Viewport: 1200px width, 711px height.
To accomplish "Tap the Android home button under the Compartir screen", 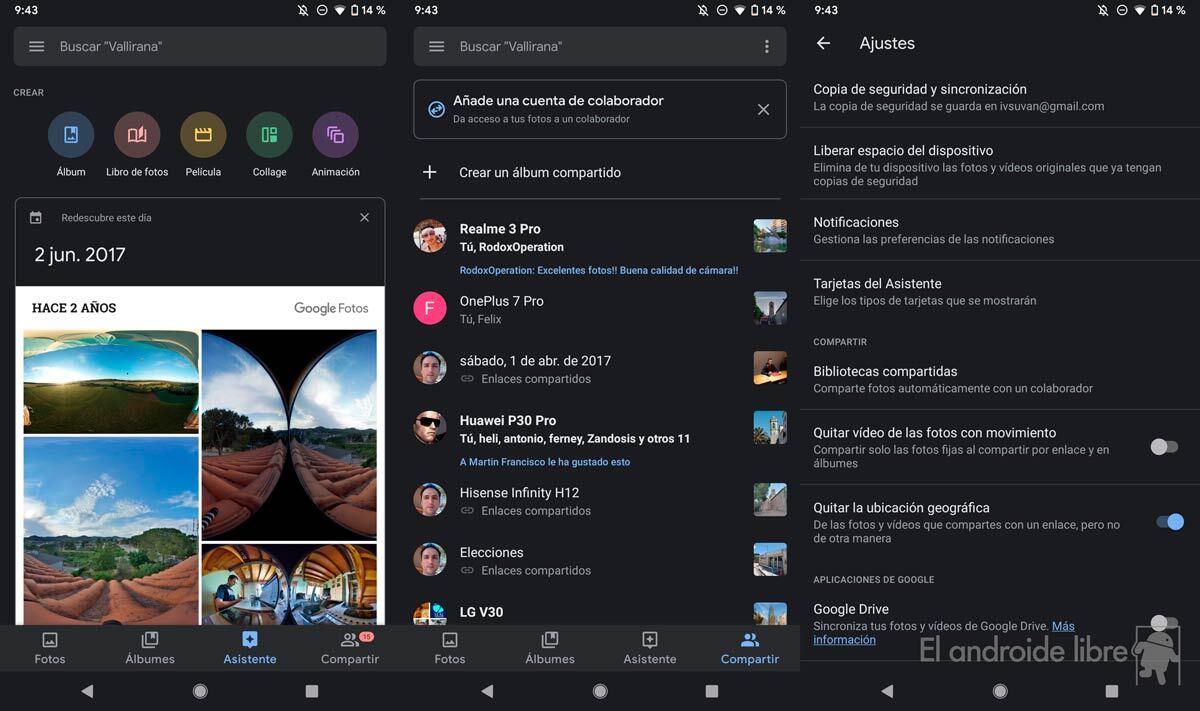I will click(600, 691).
